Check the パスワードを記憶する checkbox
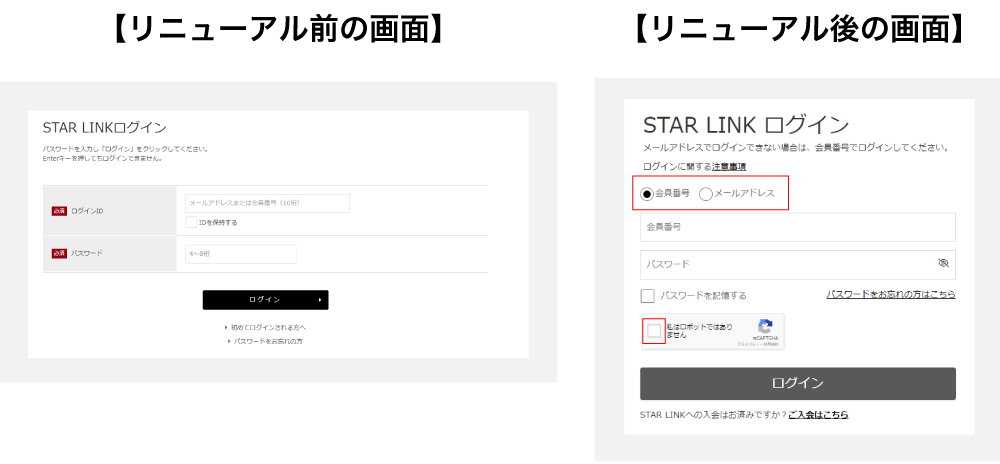The width and height of the screenshot is (1000, 464). [648, 296]
